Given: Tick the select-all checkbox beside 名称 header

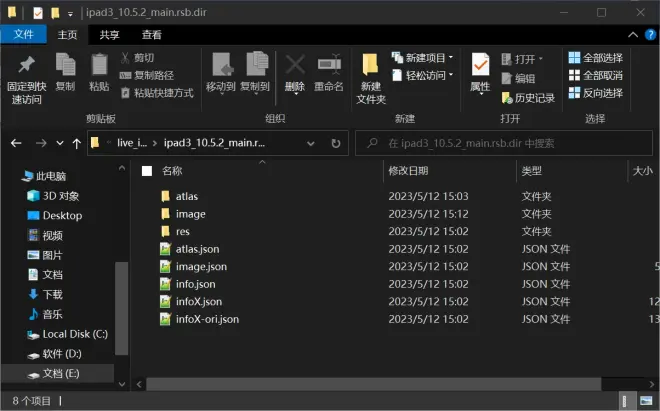Looking at the screenshot, I should click(147, 171).
